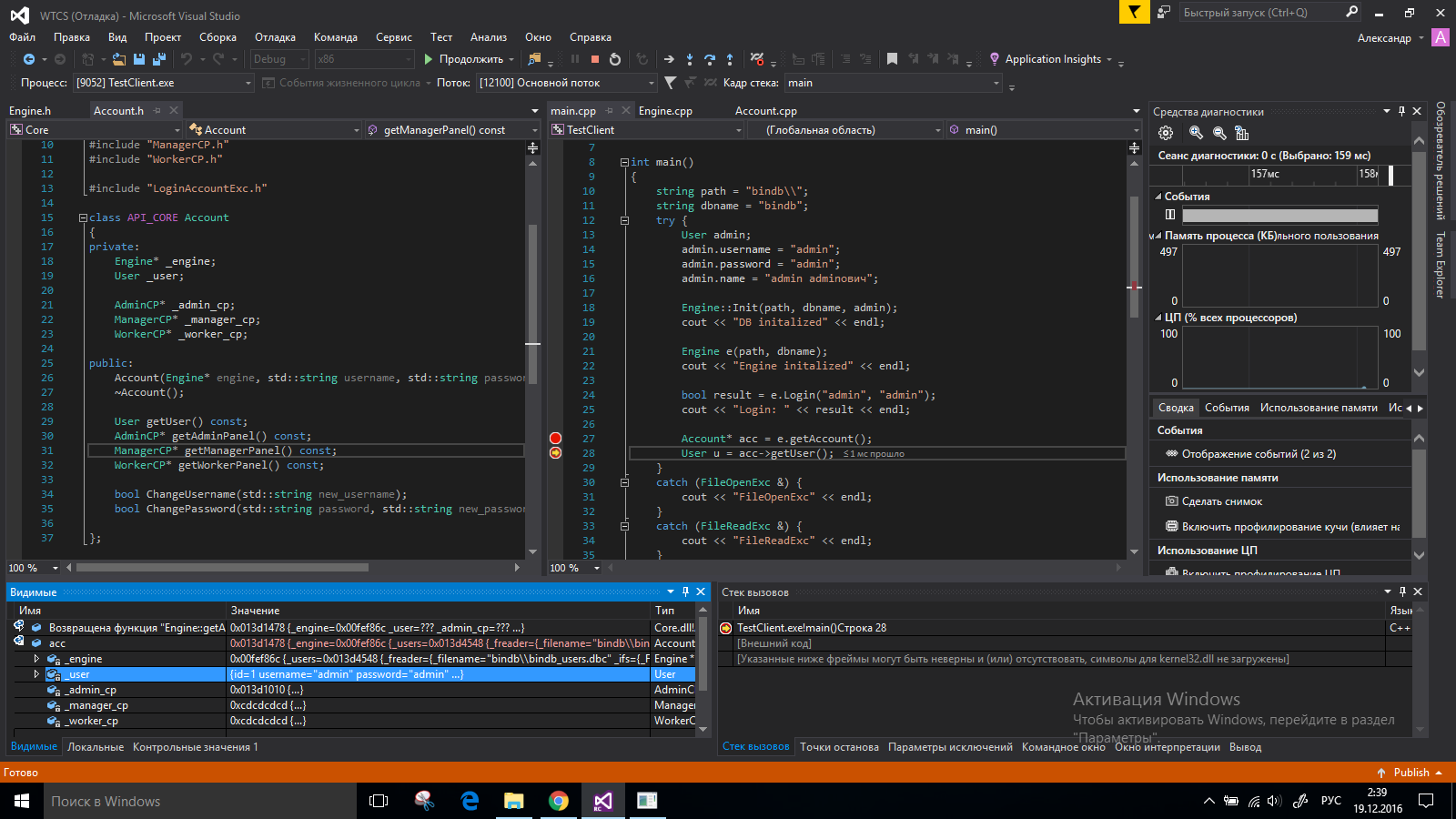Collapse the Events (События) diagnostics section
This screenshot has width=1456, height=819.
[1158, 197]
